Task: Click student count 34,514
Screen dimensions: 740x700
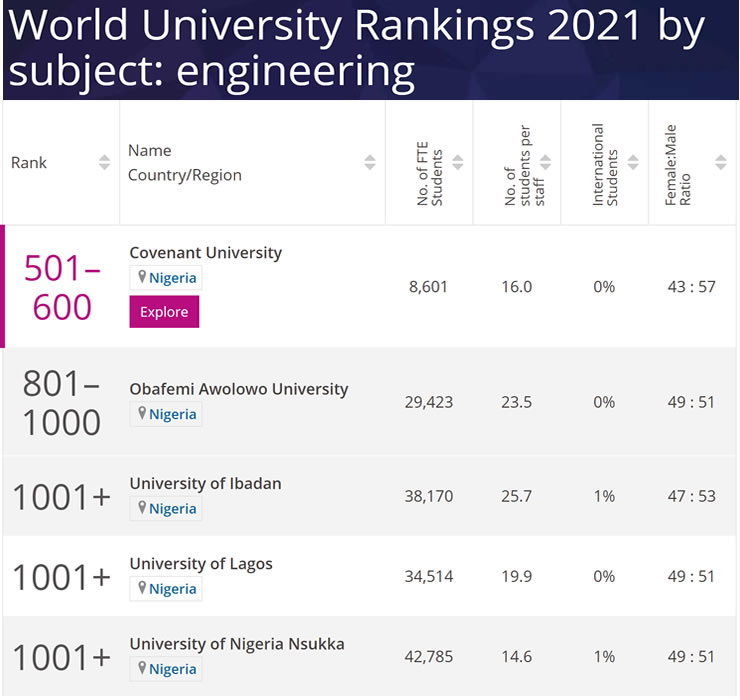Action: click(429, 577)
